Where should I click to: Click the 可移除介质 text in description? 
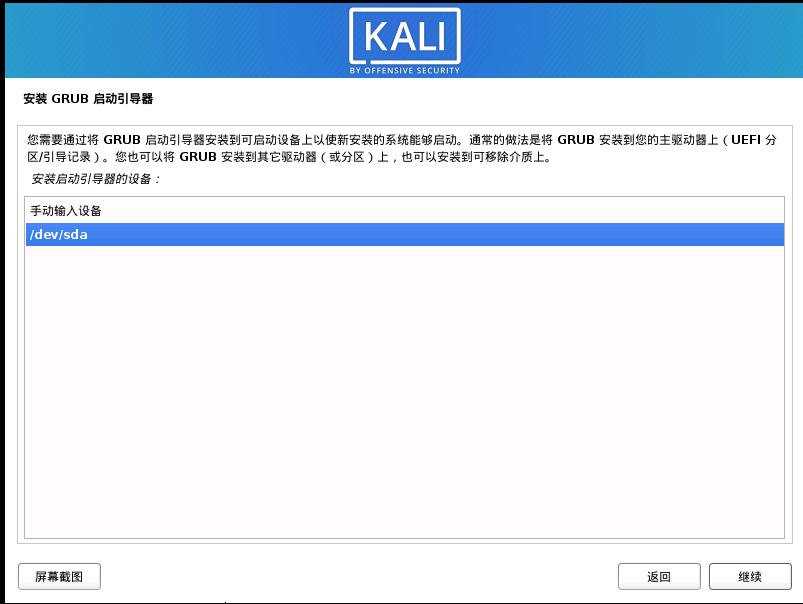pyautogui.click(x=510, y=158)
